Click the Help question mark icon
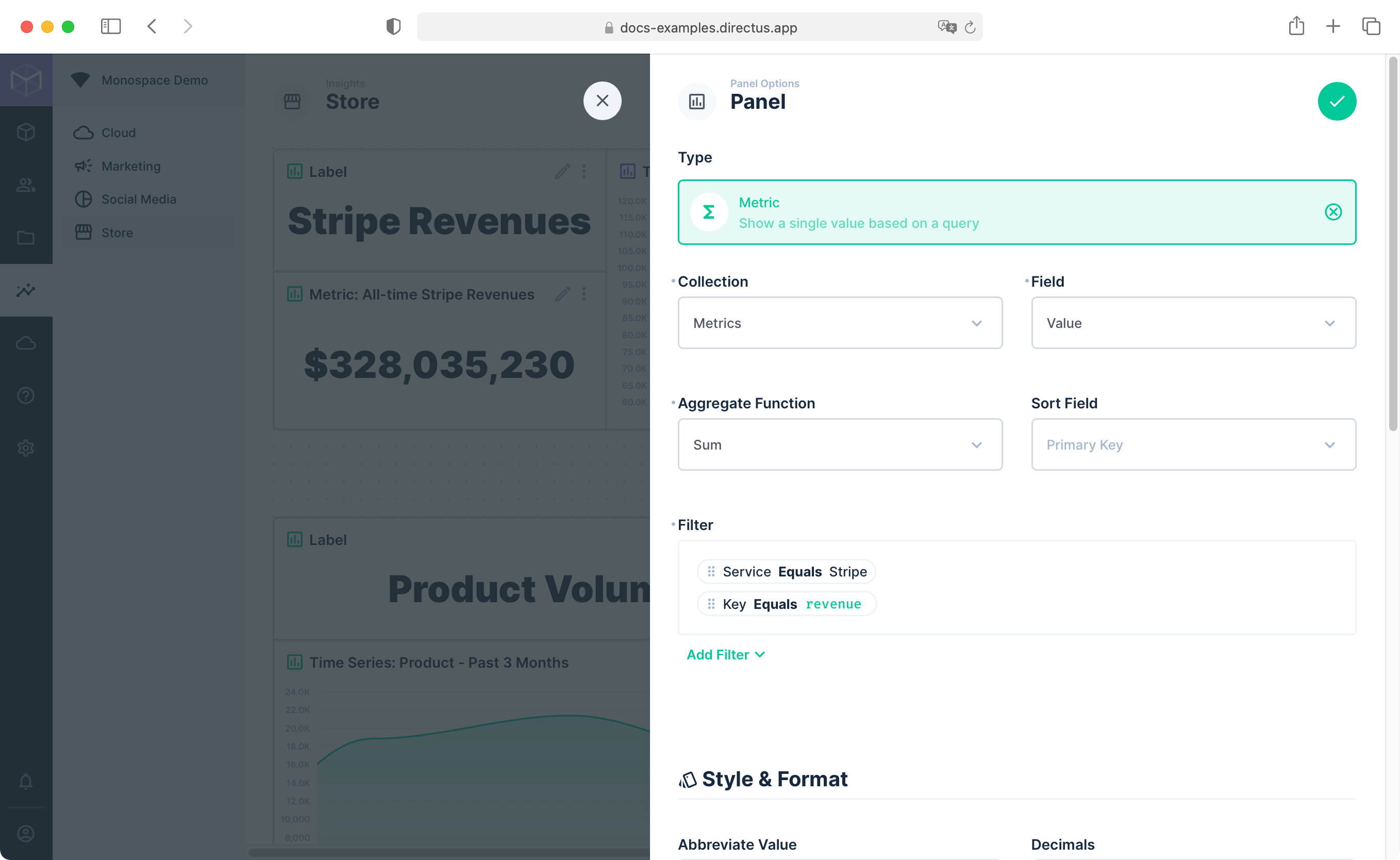The width and height of the screenshot is (1400, 860). point(26,395)
